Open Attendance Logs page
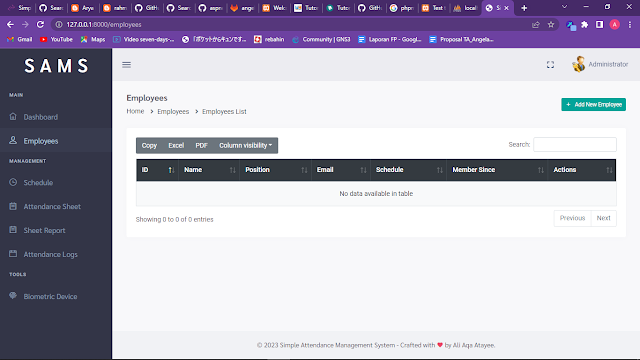 tap(56, 254)
